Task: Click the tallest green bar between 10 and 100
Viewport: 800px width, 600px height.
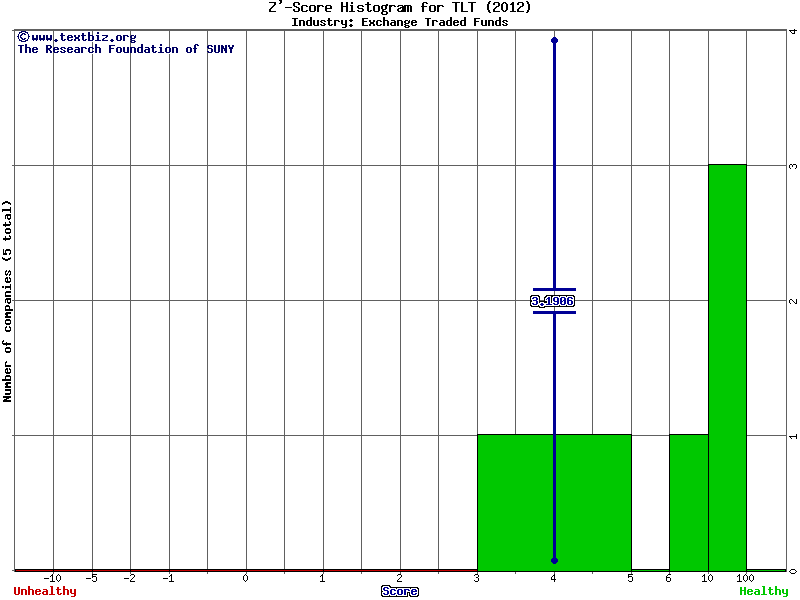Action: (728, 367)
